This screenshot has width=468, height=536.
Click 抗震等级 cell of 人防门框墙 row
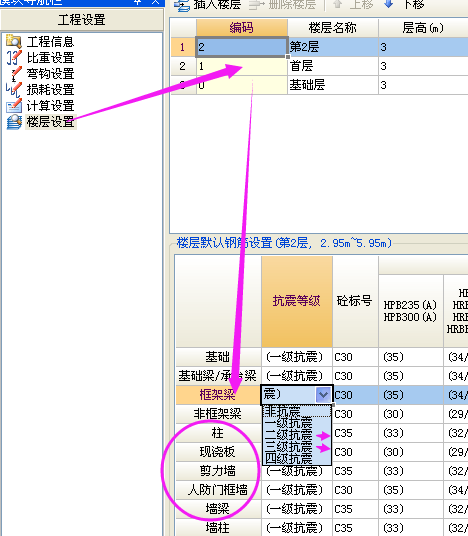(x=297, y=490)
